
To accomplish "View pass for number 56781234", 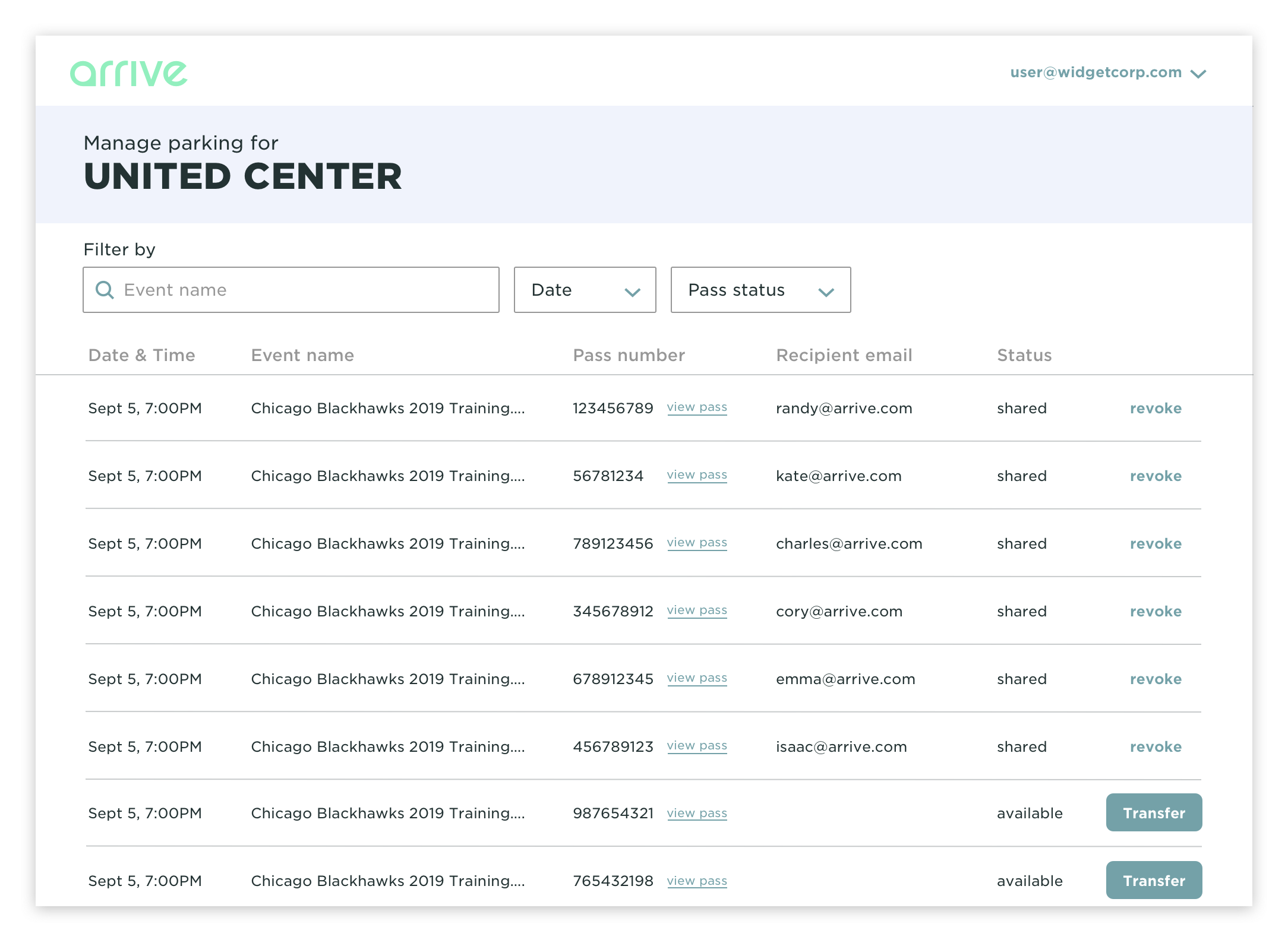I will (x=697, y=475).
